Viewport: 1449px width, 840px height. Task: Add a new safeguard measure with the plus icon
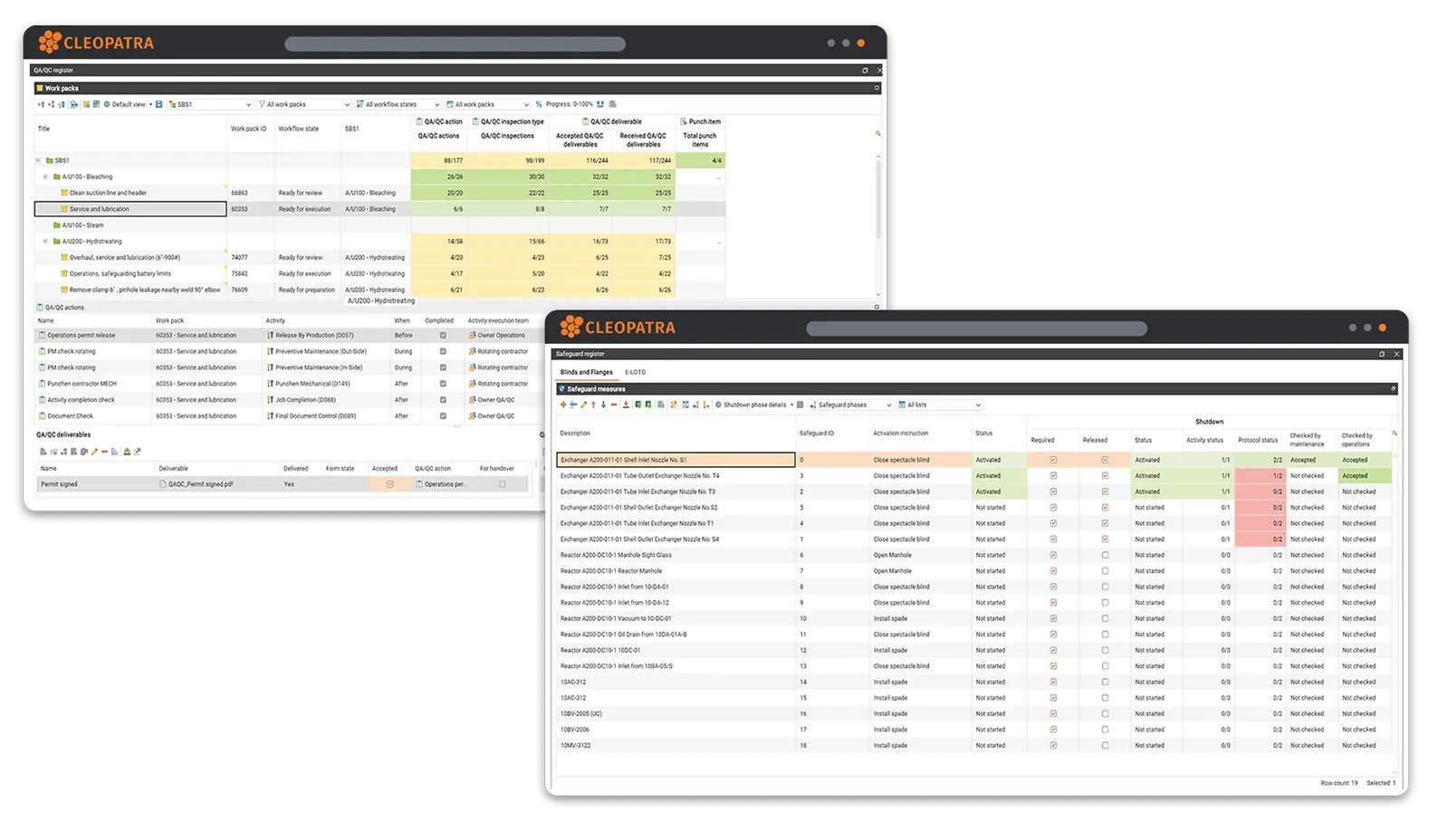[x=563, y=405]
